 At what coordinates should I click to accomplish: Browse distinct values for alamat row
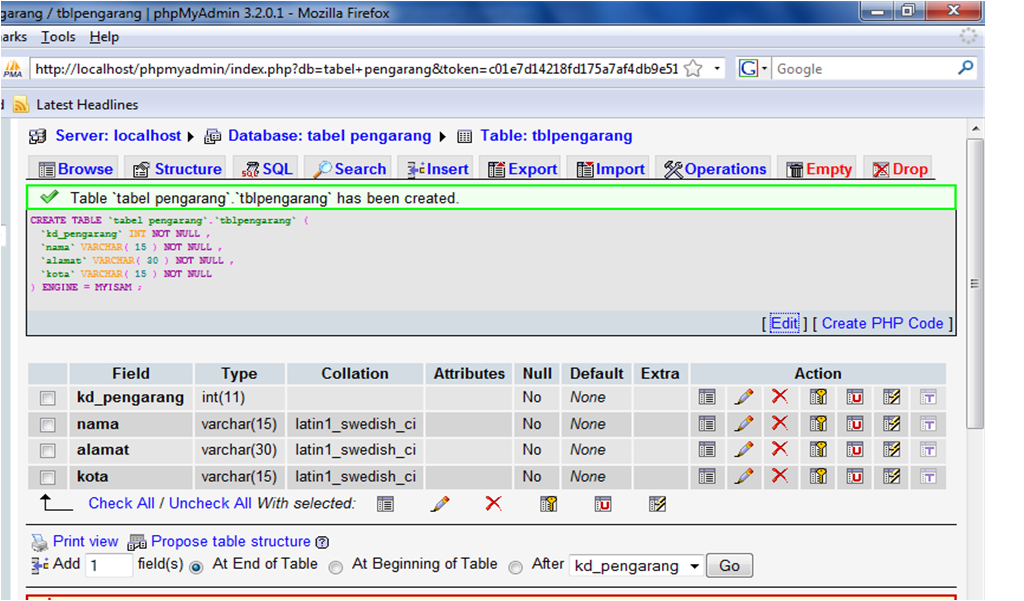tap(707, 450)
